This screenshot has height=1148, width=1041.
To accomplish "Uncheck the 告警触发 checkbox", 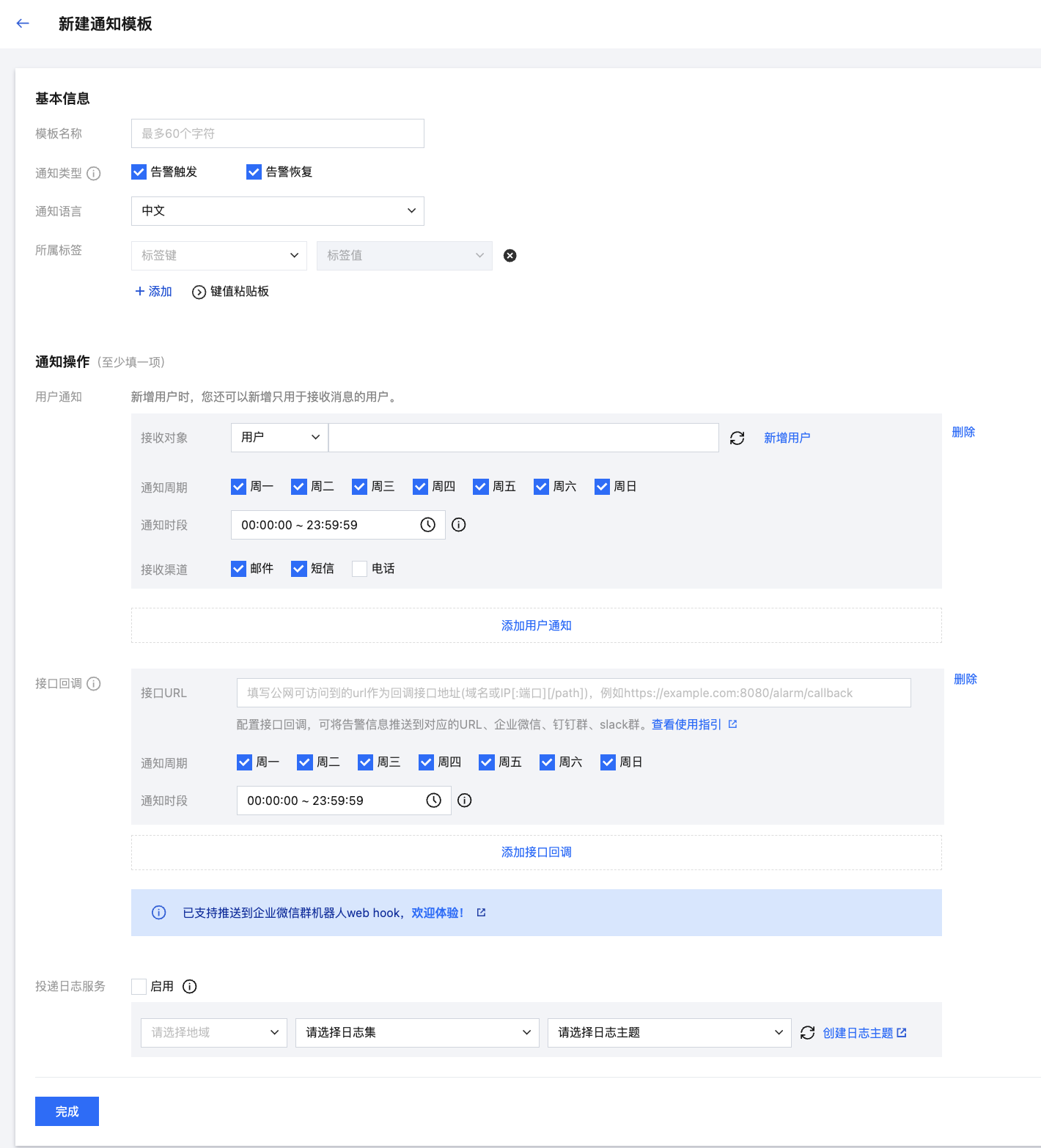I will pyautogui.click(x=139, y=172).
